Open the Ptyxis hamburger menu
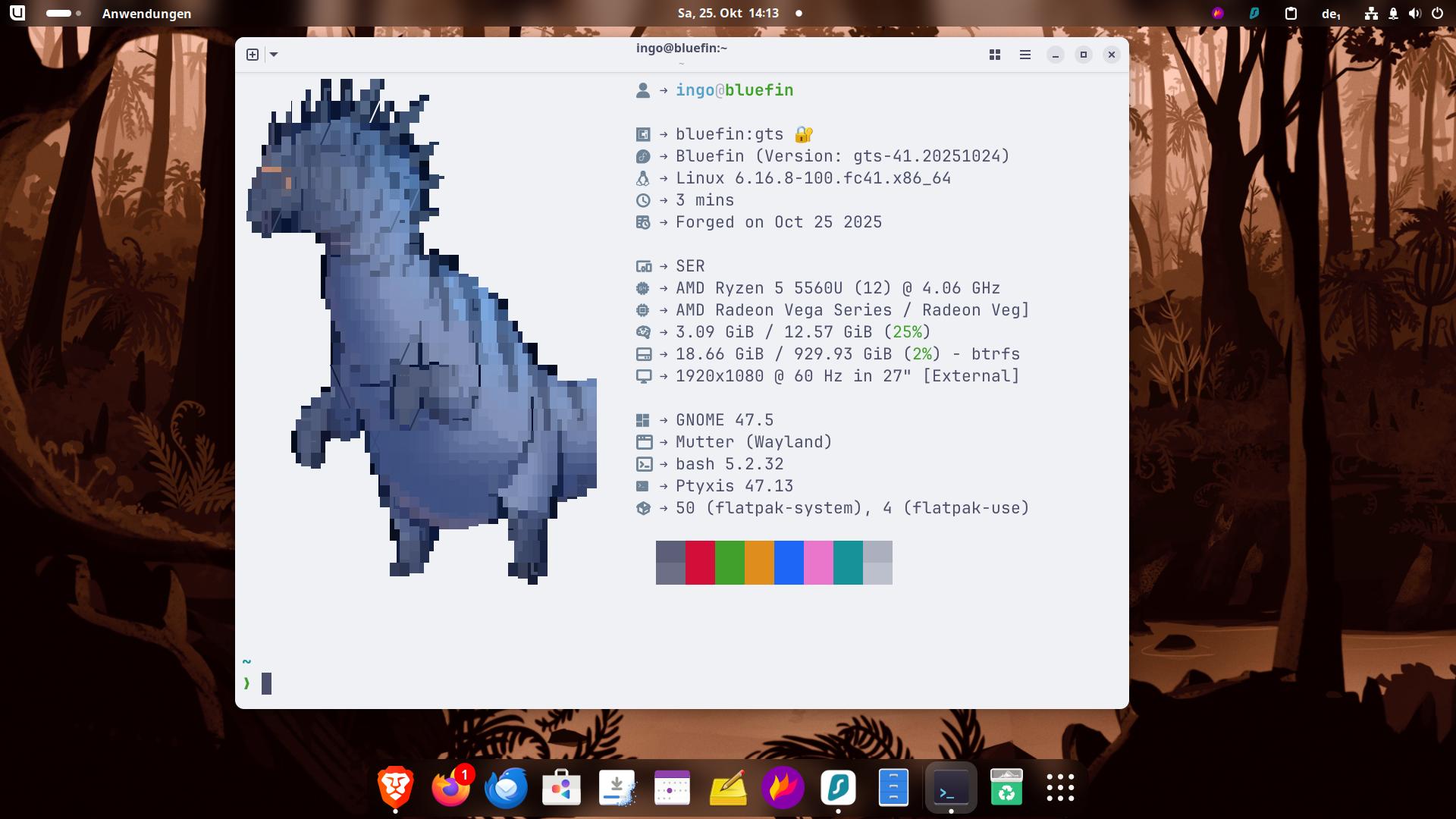 pos(1025,55)
